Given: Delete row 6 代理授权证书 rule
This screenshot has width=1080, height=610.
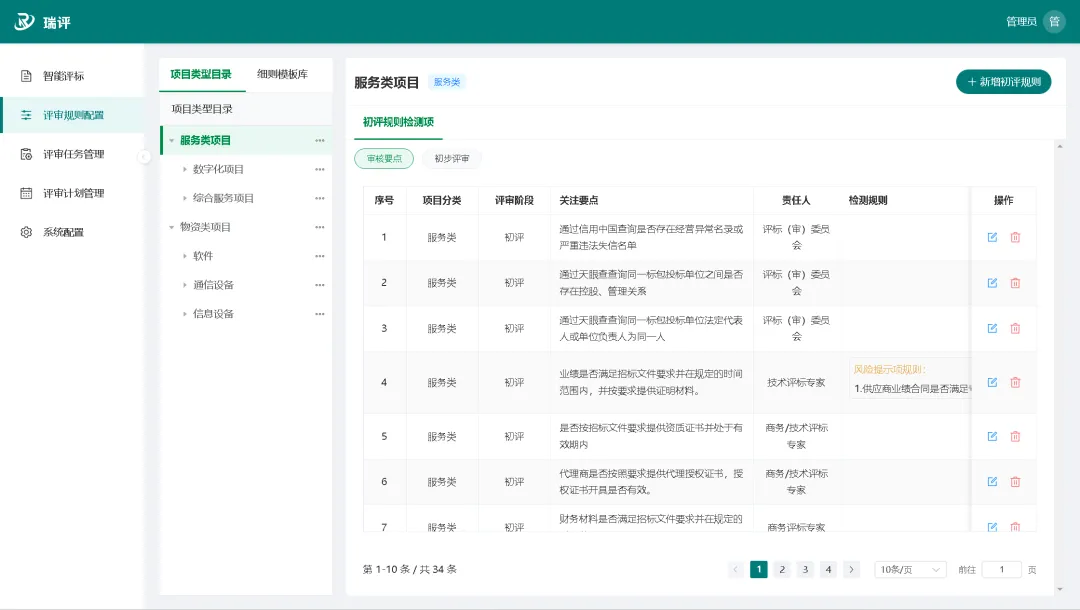Looking at the screenshot, I should pos(1015,481).
